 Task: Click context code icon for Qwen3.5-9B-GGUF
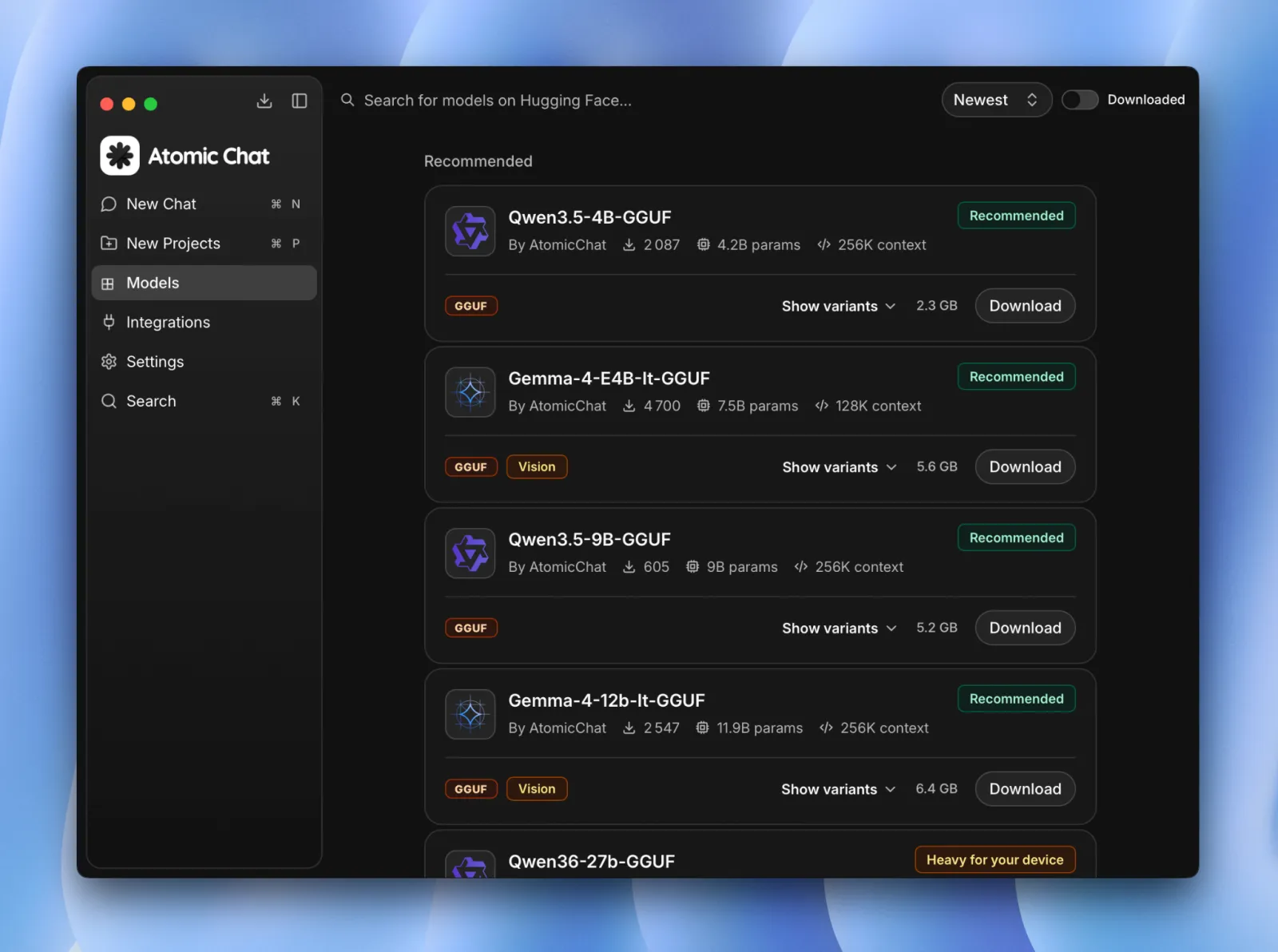tap(801, 566)
